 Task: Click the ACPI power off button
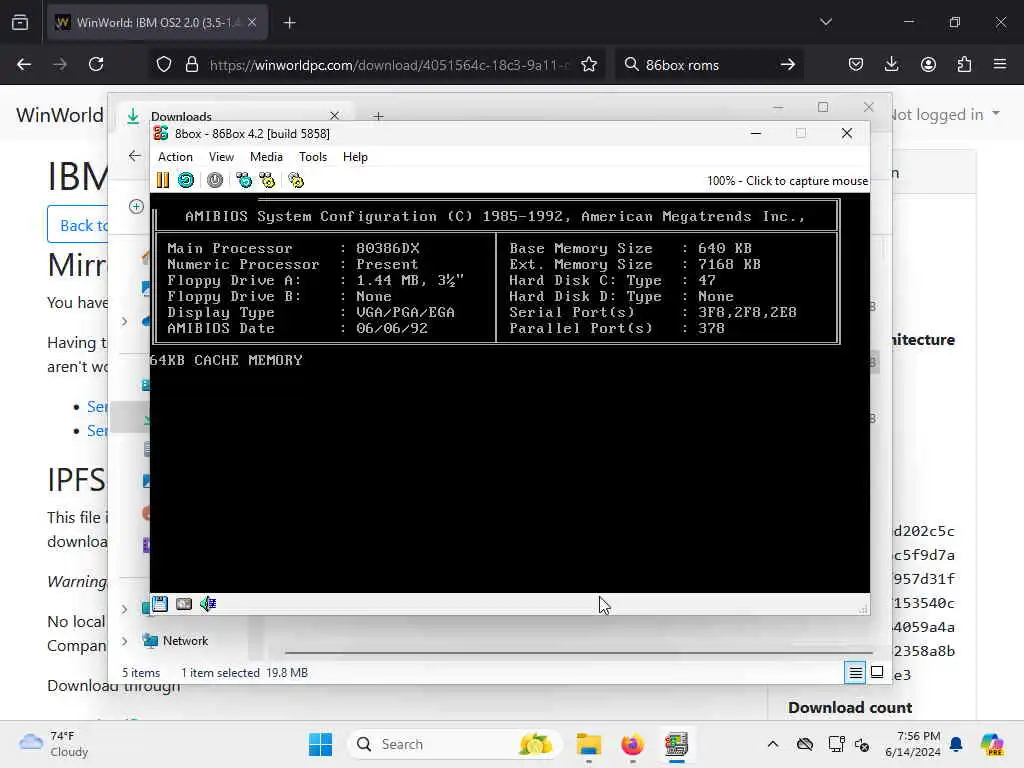[215, 180]
